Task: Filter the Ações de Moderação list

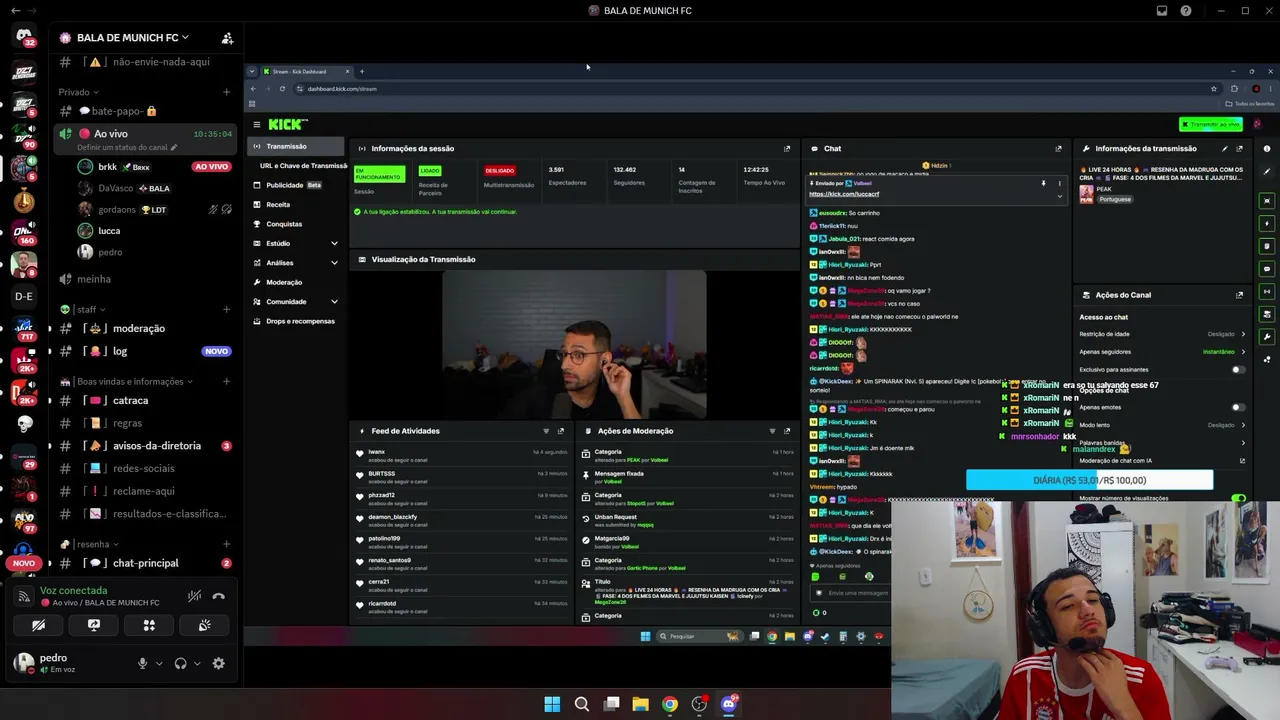Action: click(772, 431)
